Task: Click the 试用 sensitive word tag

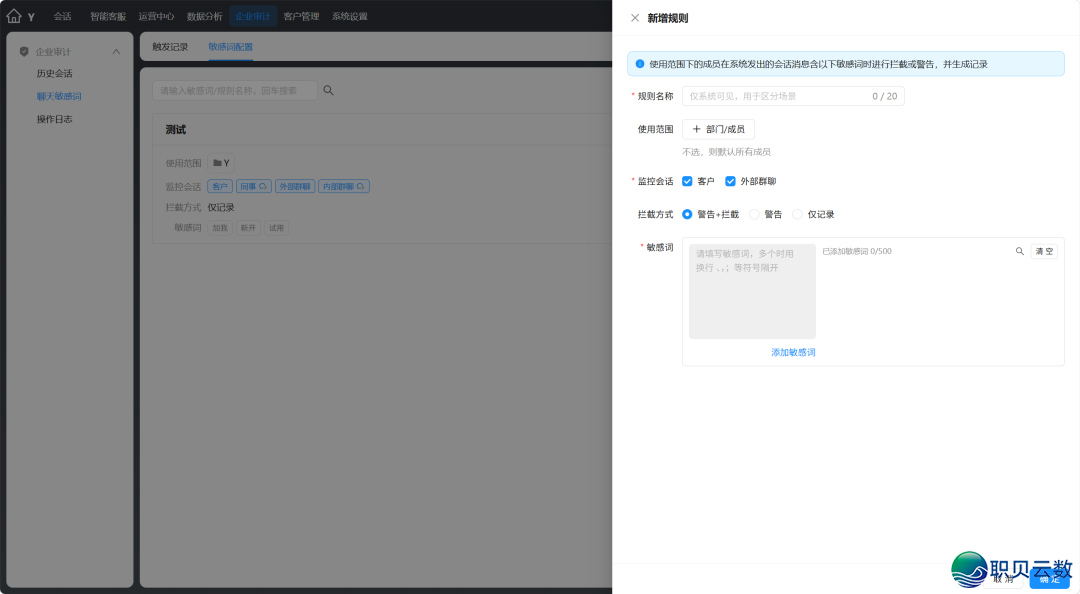Action: (276, 228)
